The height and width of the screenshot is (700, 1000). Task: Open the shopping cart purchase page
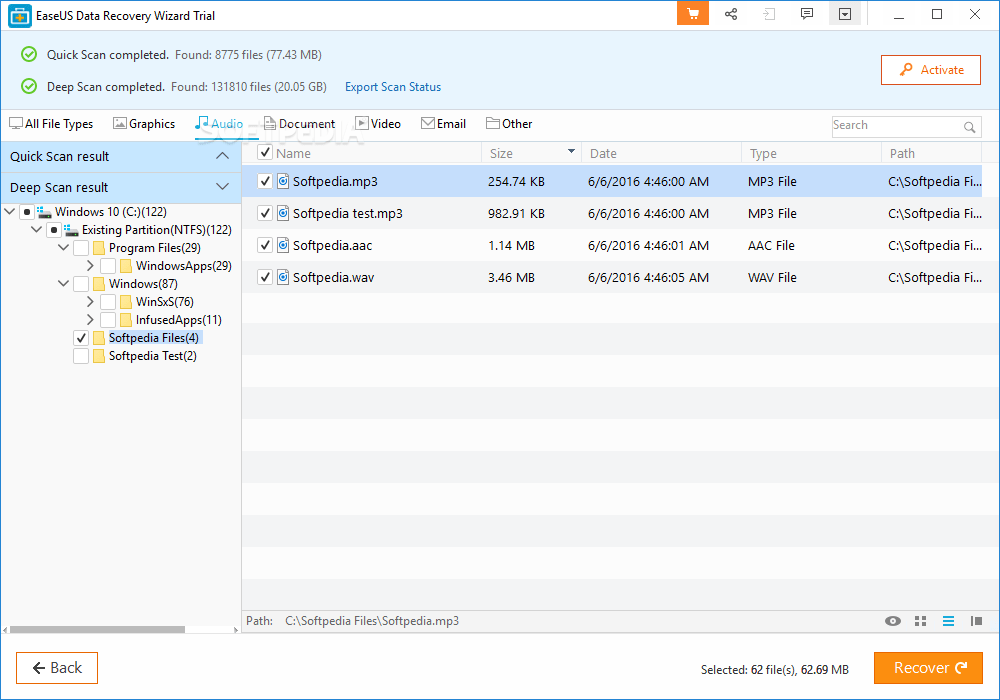(x=692, y=14)
